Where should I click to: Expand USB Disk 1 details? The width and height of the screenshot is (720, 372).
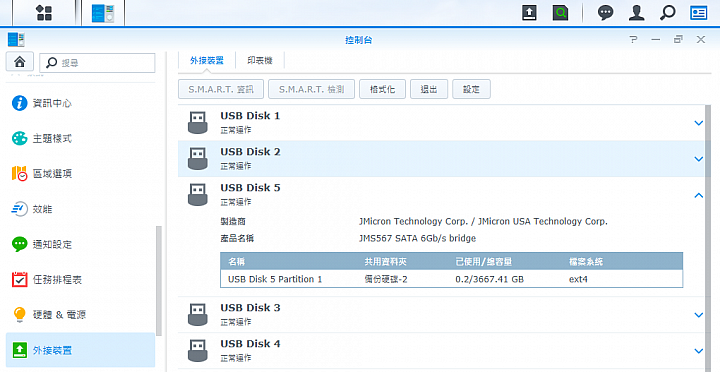[698, 123]
